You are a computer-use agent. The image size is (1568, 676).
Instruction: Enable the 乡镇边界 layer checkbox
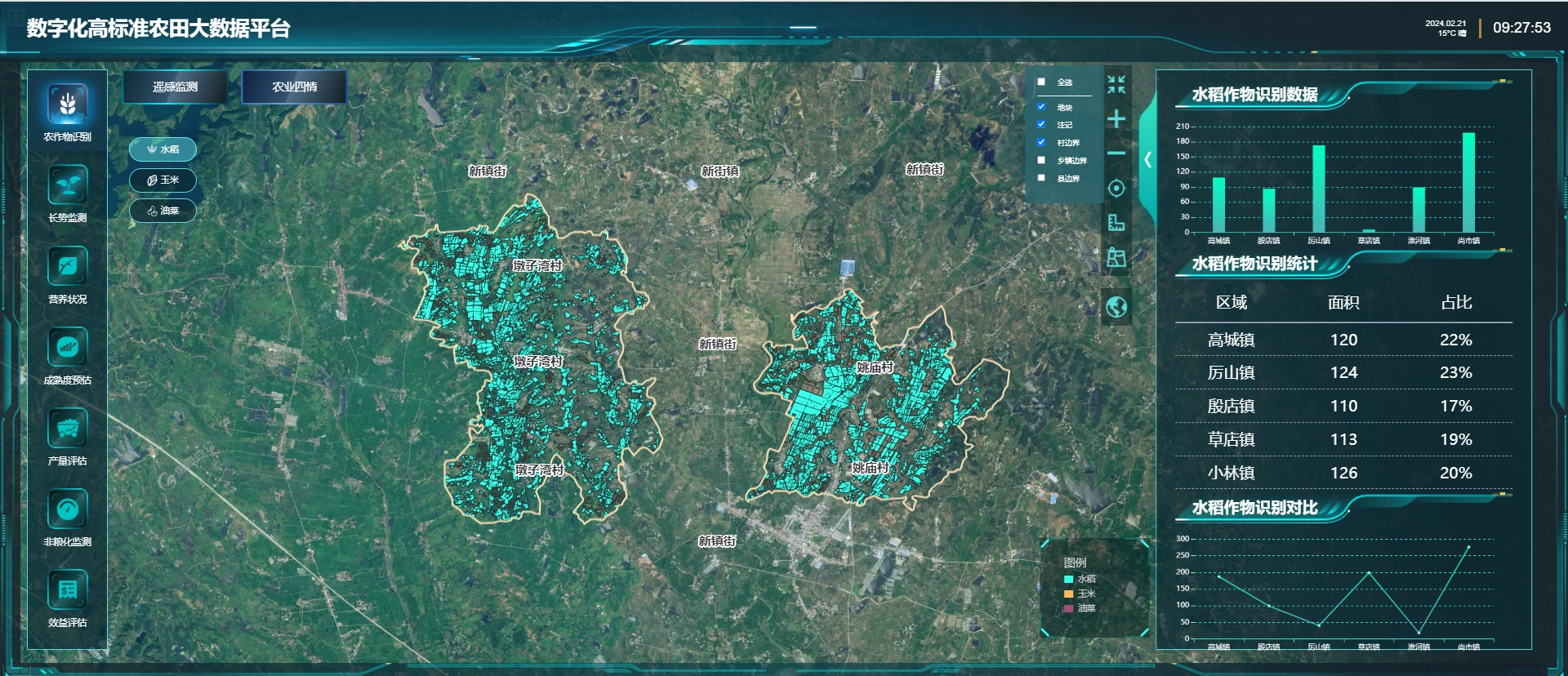pyautogui.click(x=1041, y=160)
